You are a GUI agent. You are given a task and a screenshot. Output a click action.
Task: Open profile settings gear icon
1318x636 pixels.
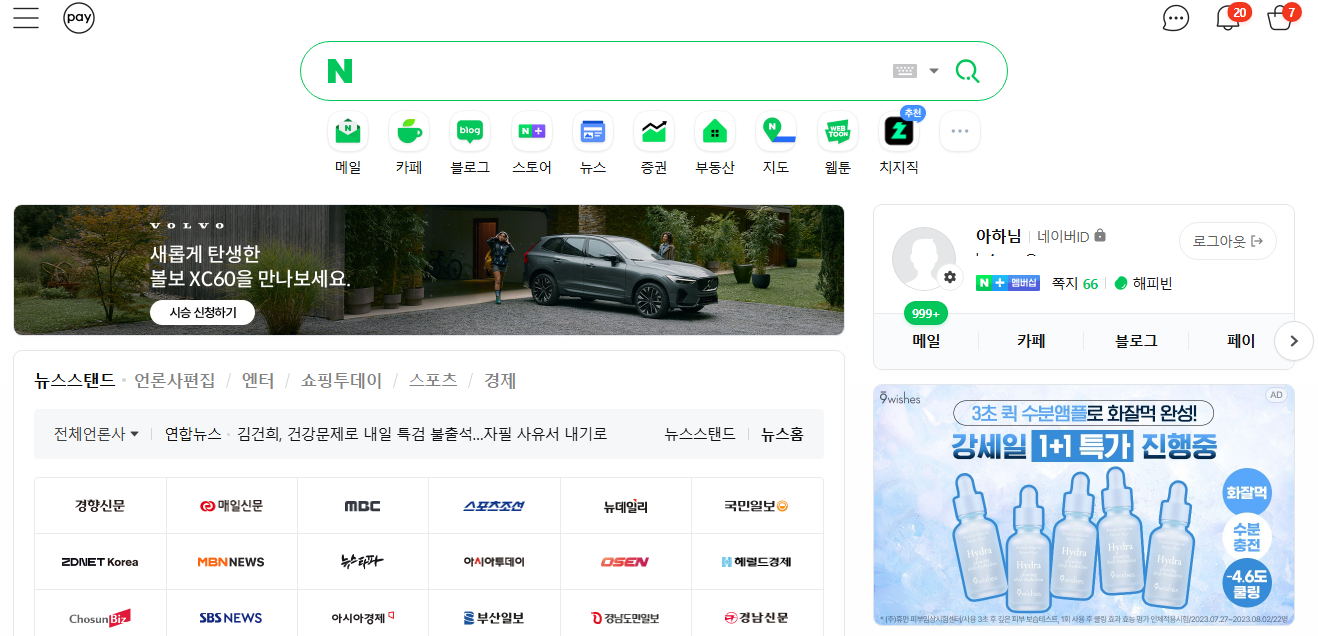point(949,277)
